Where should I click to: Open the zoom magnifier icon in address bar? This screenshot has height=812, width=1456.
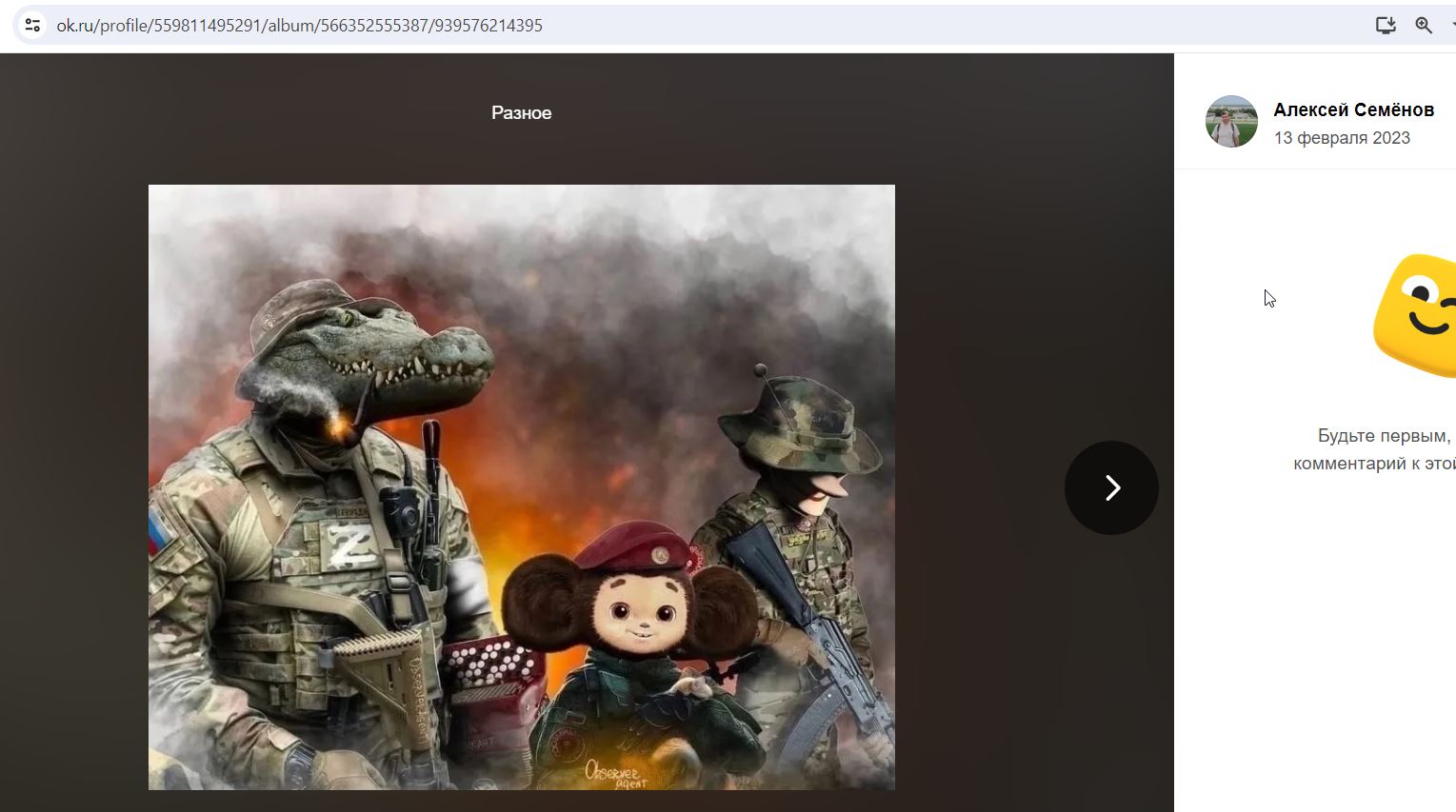point(1424,26)
